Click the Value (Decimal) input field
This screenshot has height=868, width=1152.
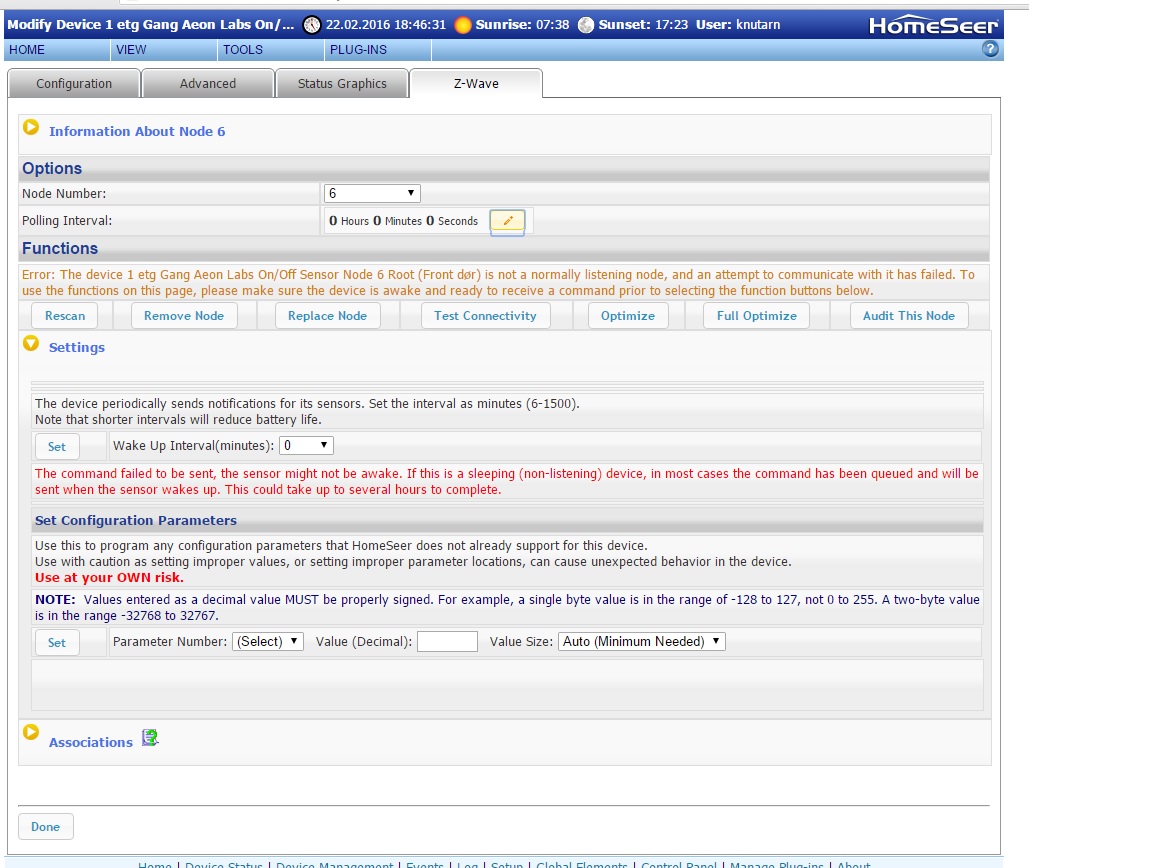coord(447,642)
